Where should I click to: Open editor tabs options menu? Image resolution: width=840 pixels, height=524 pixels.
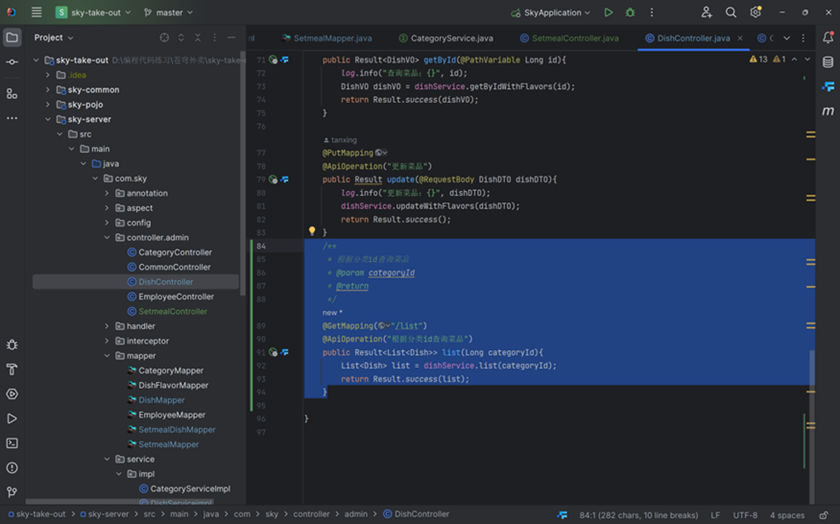[803, 38]
